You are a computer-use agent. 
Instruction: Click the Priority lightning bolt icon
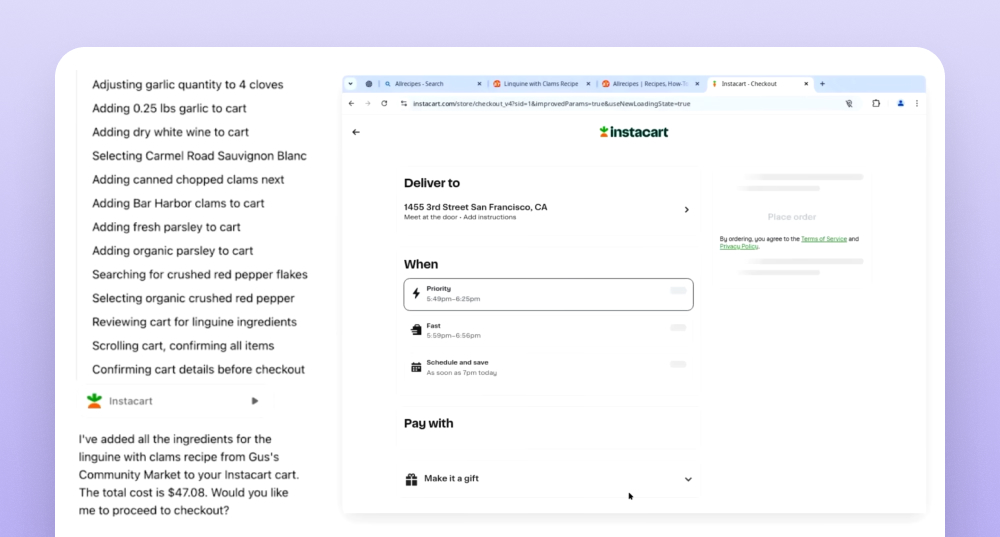(x=416, y=293)
